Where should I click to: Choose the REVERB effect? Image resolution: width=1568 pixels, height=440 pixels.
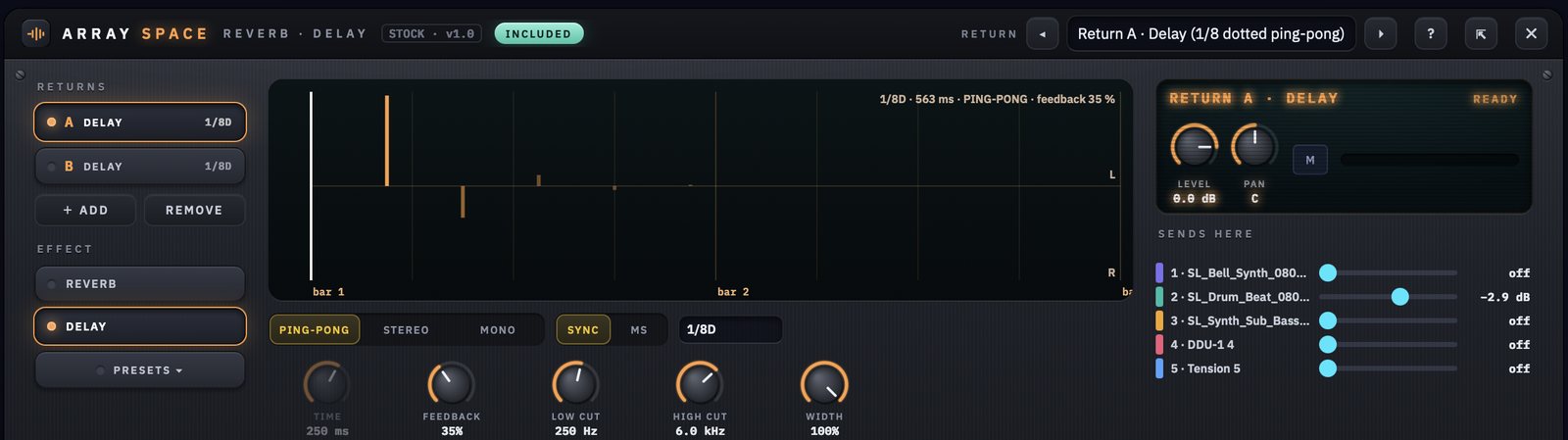(x=140, y=283)
